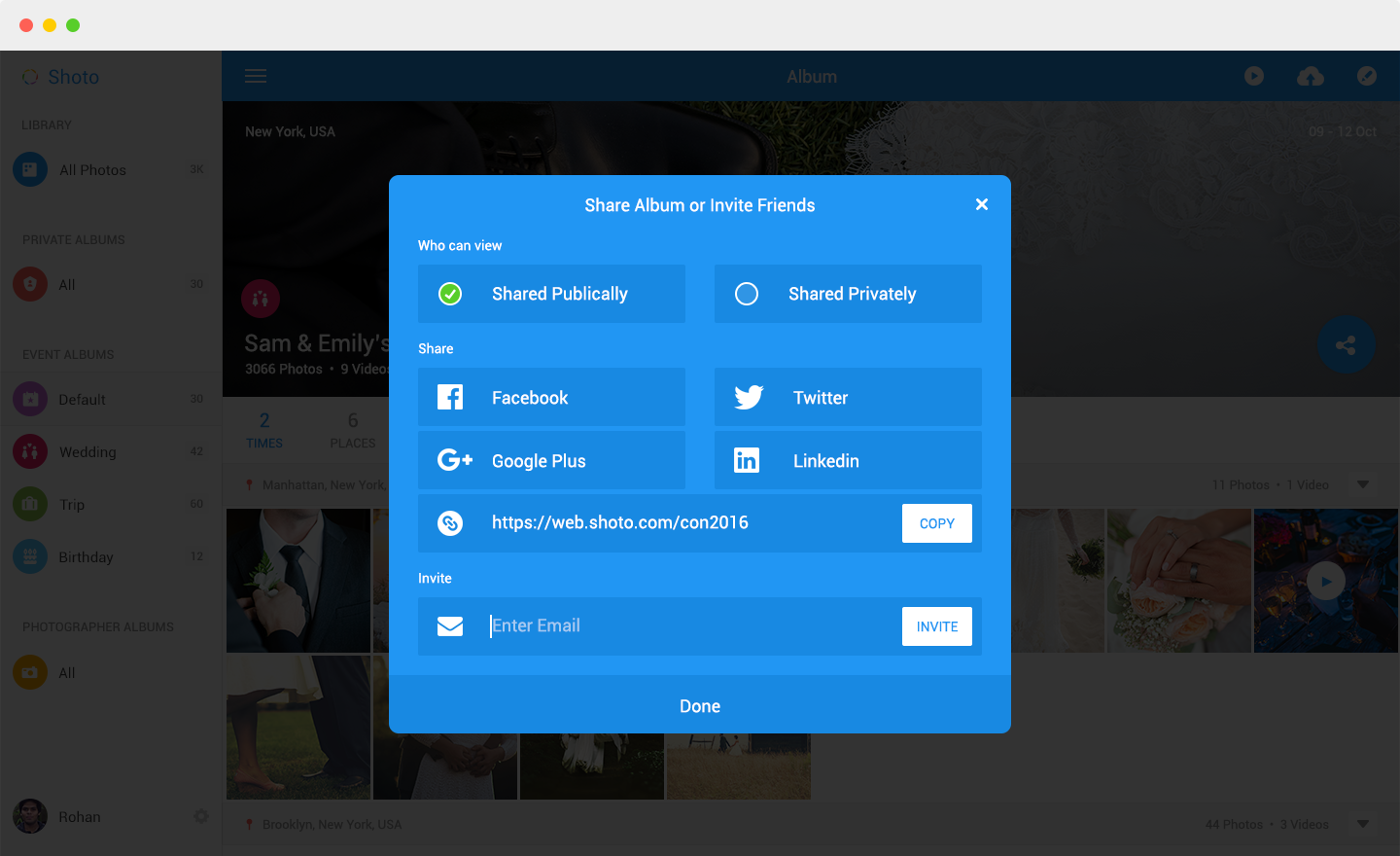Screen dimensions: 1400x856
Task: Click the Manhattan, New York location label
Action: pyautogui.click(x=324, y=484)
